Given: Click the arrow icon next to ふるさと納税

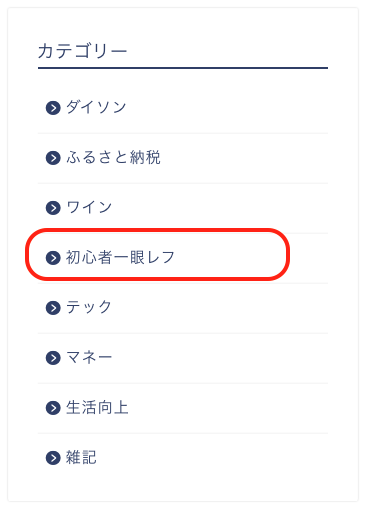Looking at the screenshot, I should 53,158.
